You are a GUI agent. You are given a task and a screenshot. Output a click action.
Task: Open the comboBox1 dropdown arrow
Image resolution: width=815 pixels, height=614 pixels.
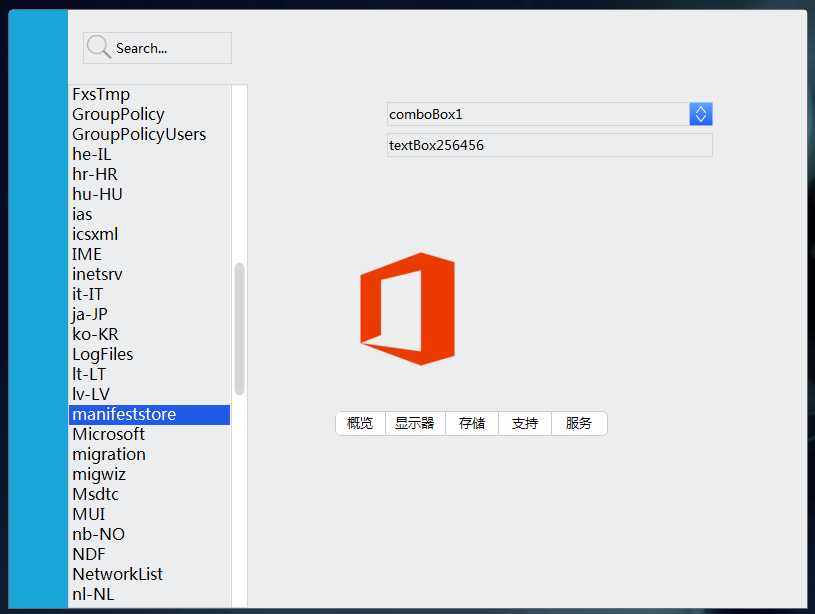(701, 114)
